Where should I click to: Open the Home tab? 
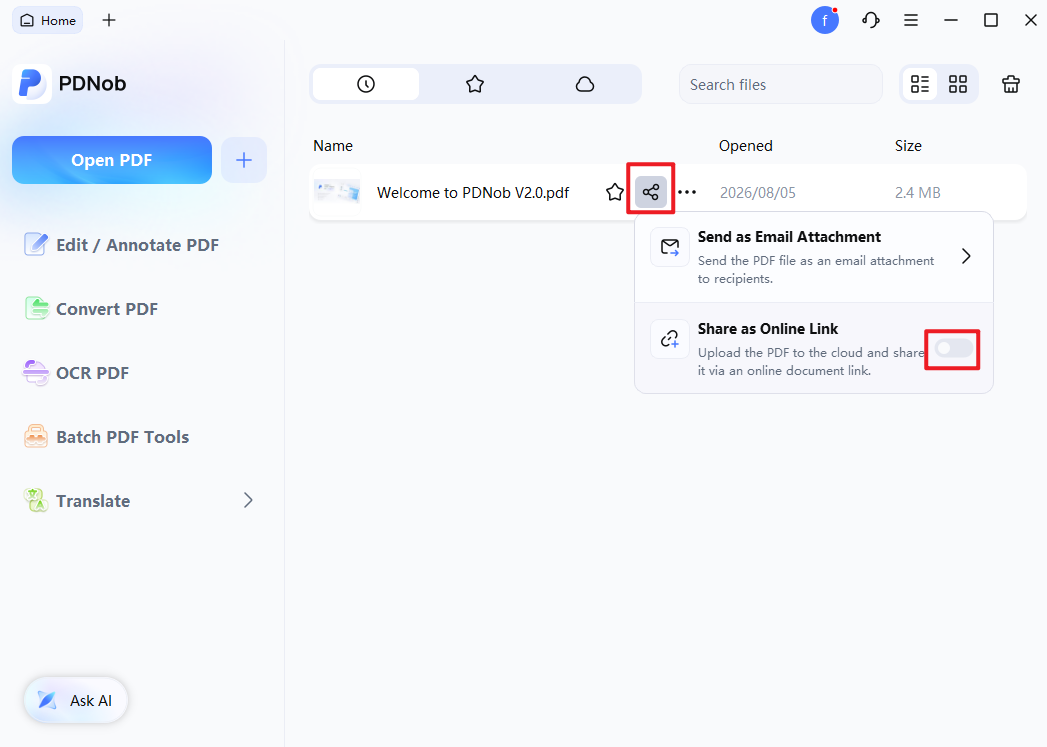pyautogui.click(x=47, y=21)
